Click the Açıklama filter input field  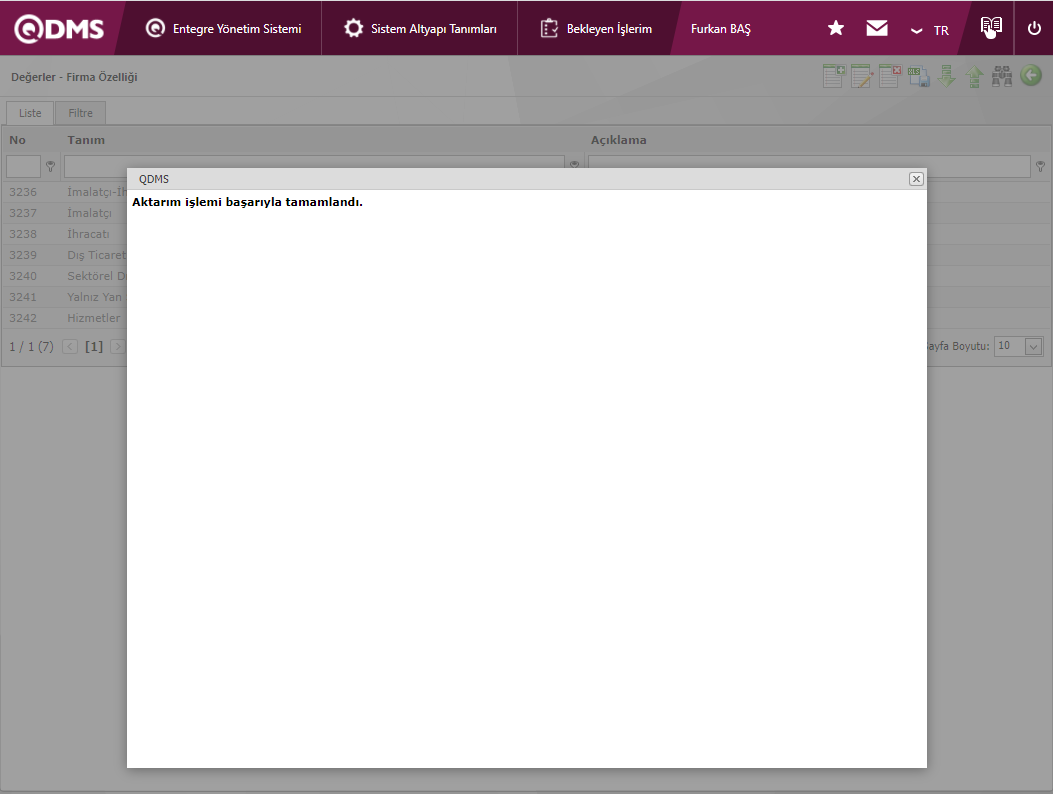tap(809, 166)
